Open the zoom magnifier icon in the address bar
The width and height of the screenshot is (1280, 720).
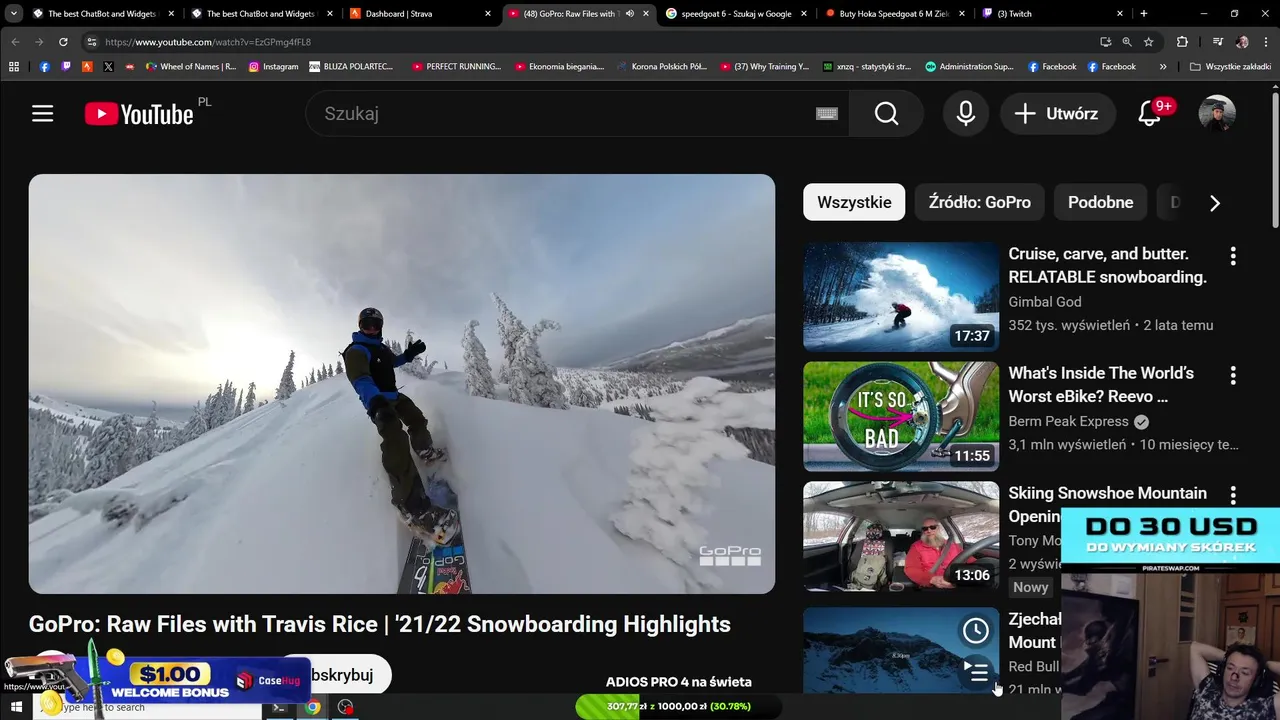(x=1127, y=42)
